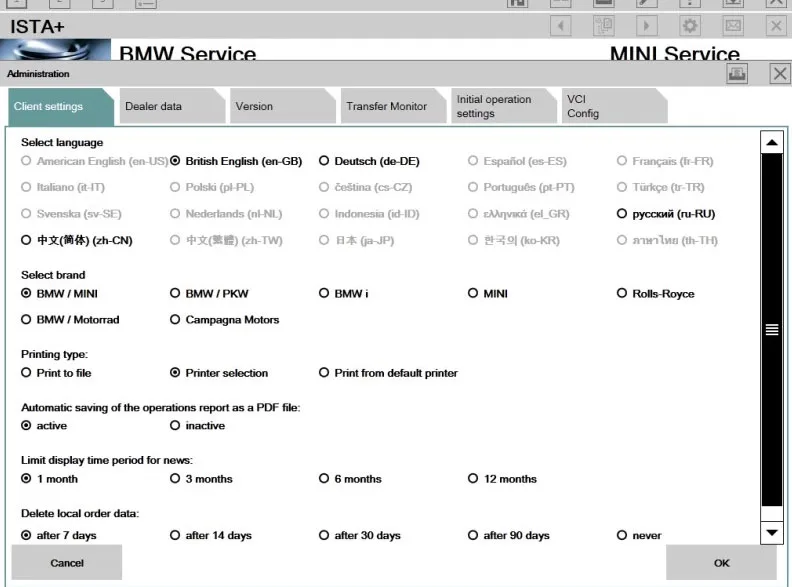Click the čeština (cs-CZ) language option
The height and width of the screenshot is (587, 792).
coord(366,187)
